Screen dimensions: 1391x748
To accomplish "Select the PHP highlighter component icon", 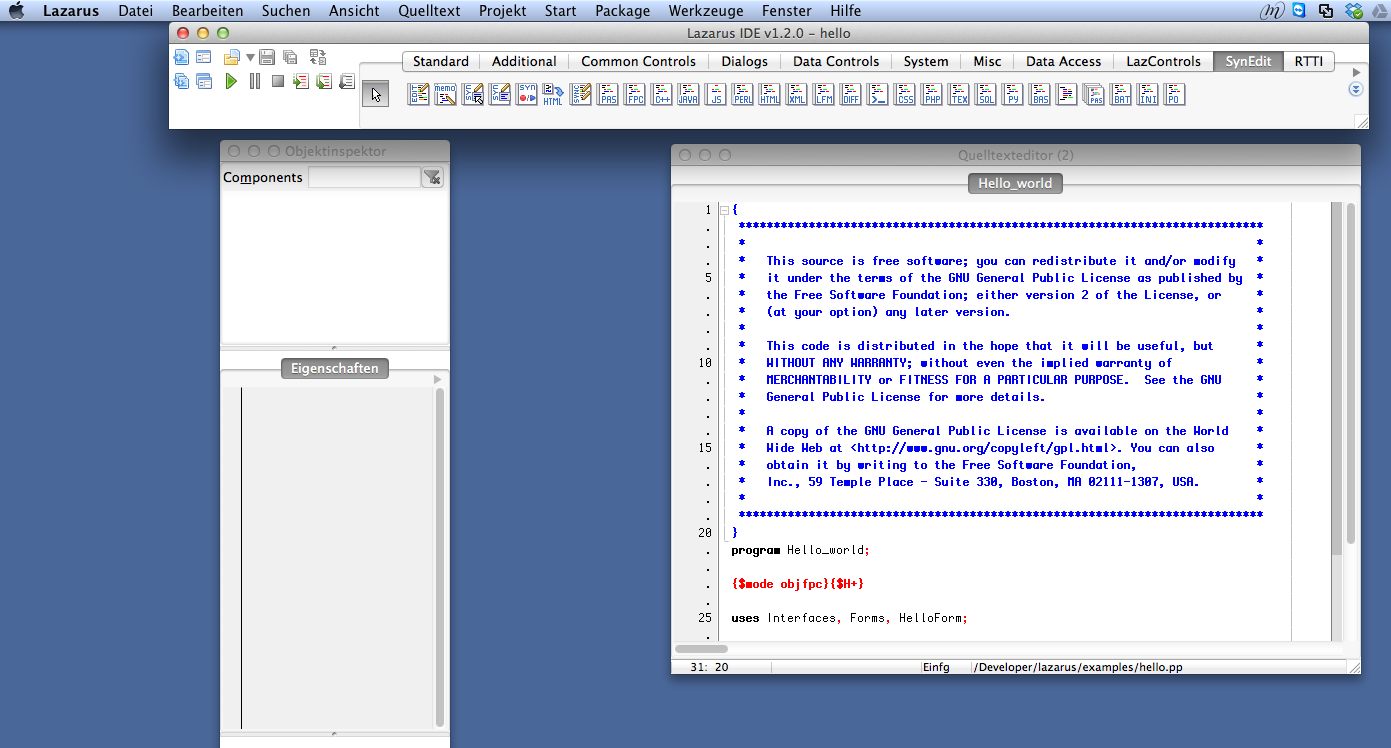I will [932, 95].
